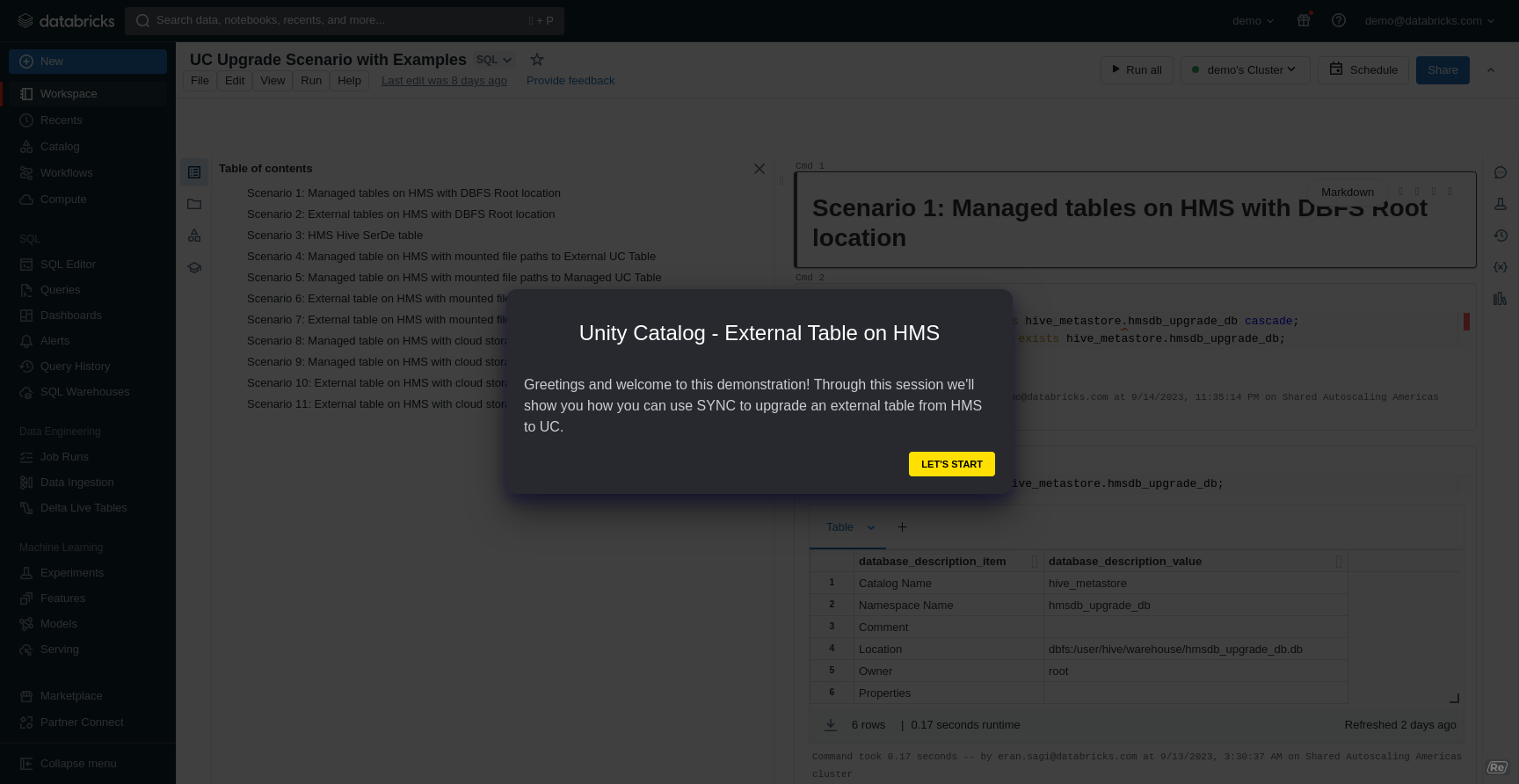Star the notebook as favorite
1519x784 pixels.
pos(536,60)
